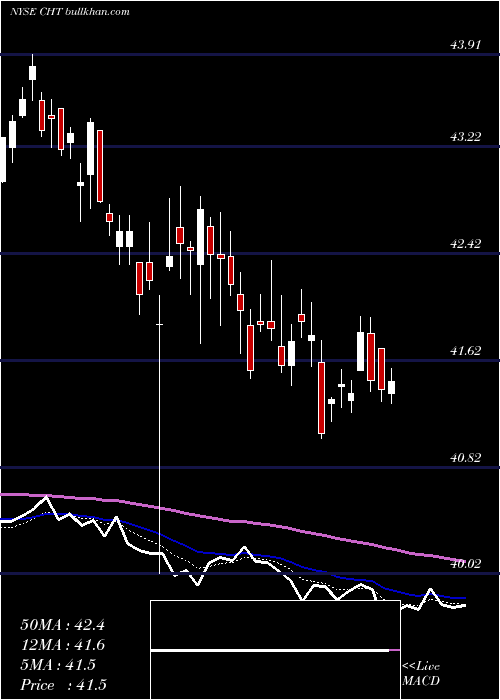The image size is (500, 700).
Task: Click the NYSE CHT bullkhan.com title text
Action: pyautogui.click(x=70, y=11)
